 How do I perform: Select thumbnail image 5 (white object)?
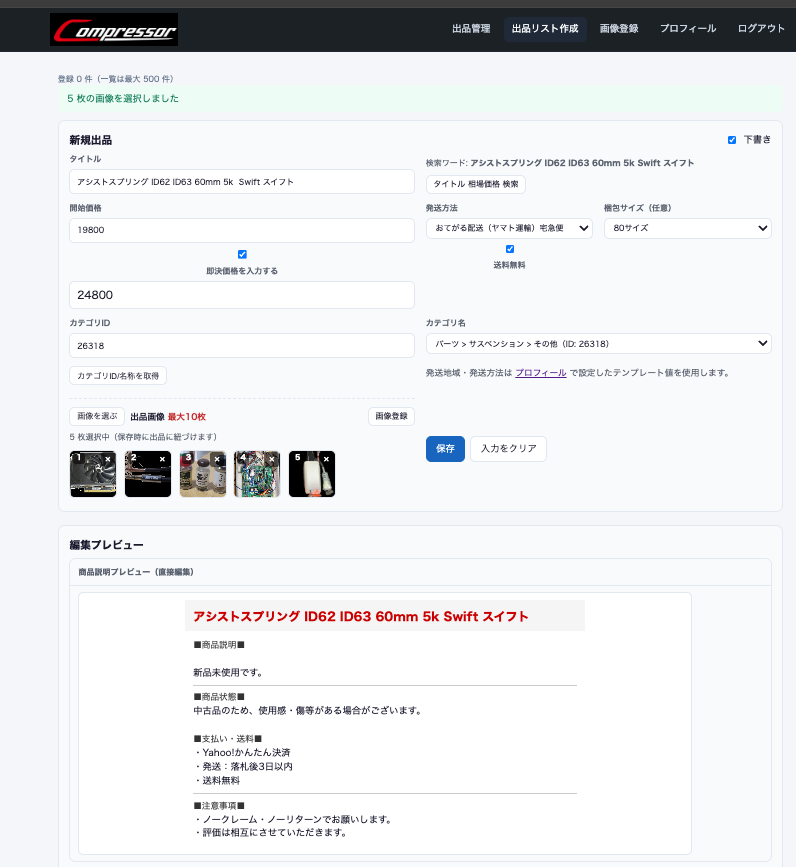click(x=312, y=474)
